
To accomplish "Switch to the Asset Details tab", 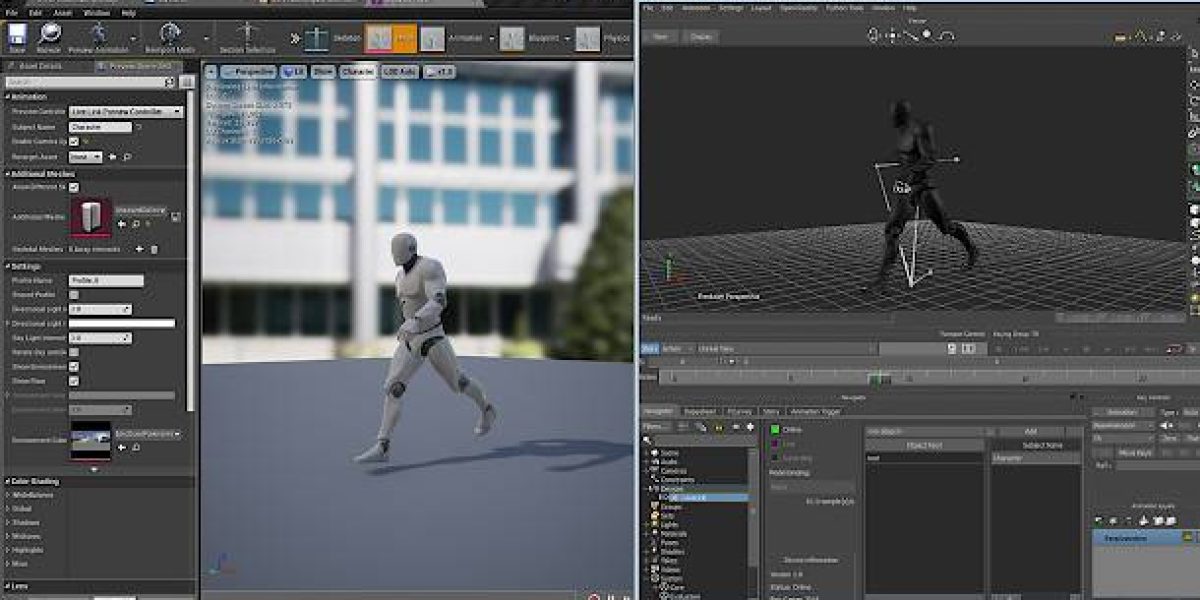I will pyautogui.click(x=40, y=67).
